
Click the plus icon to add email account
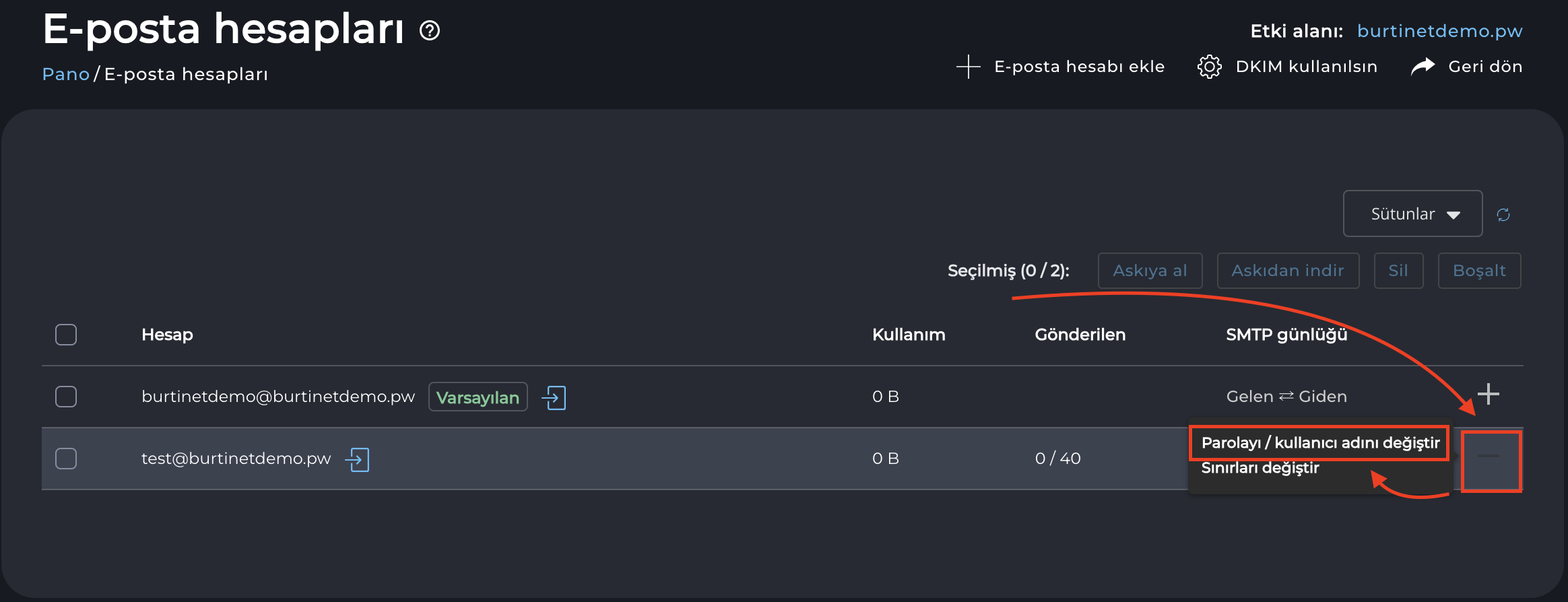968,67
